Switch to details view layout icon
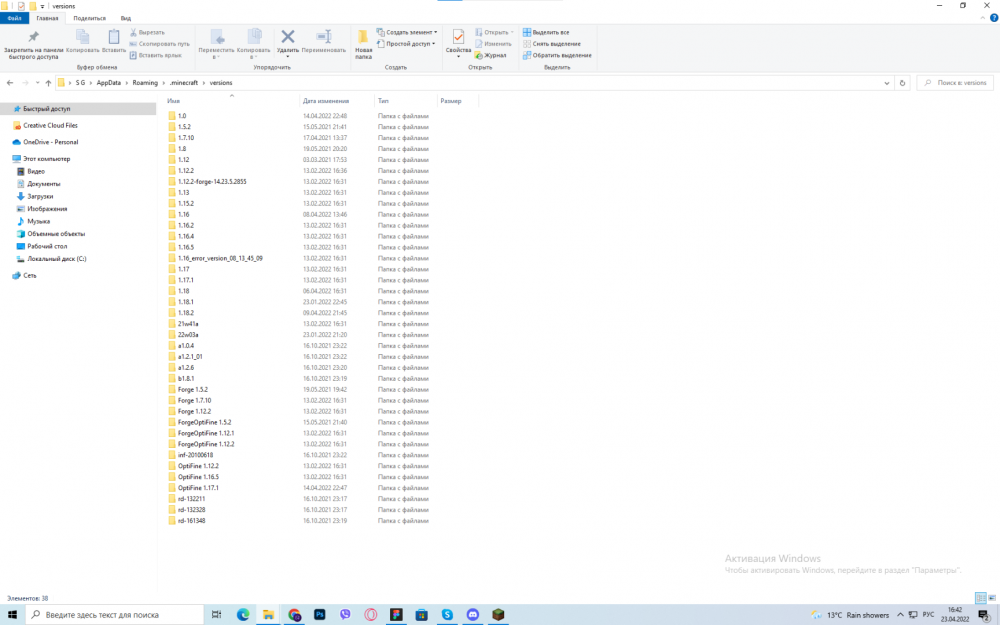 tap(980, 598)
